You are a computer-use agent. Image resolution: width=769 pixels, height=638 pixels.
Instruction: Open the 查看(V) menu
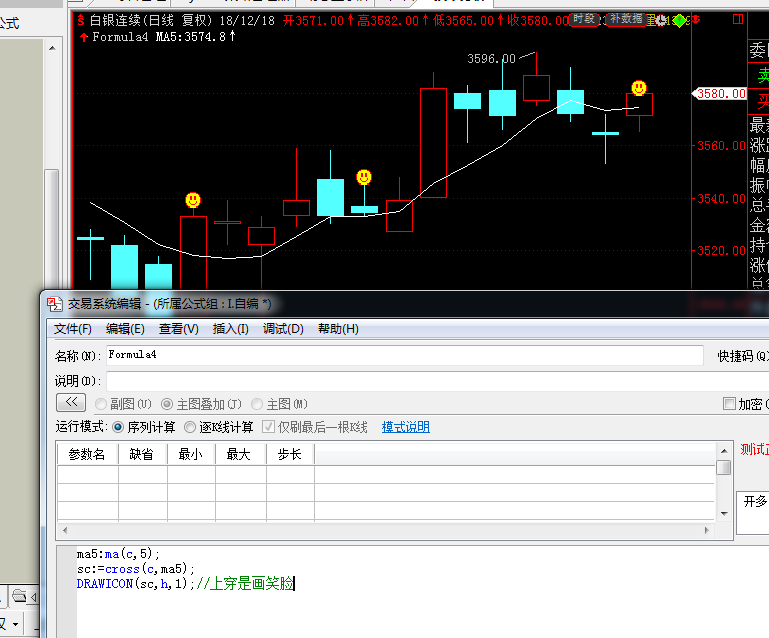point(179,329)
